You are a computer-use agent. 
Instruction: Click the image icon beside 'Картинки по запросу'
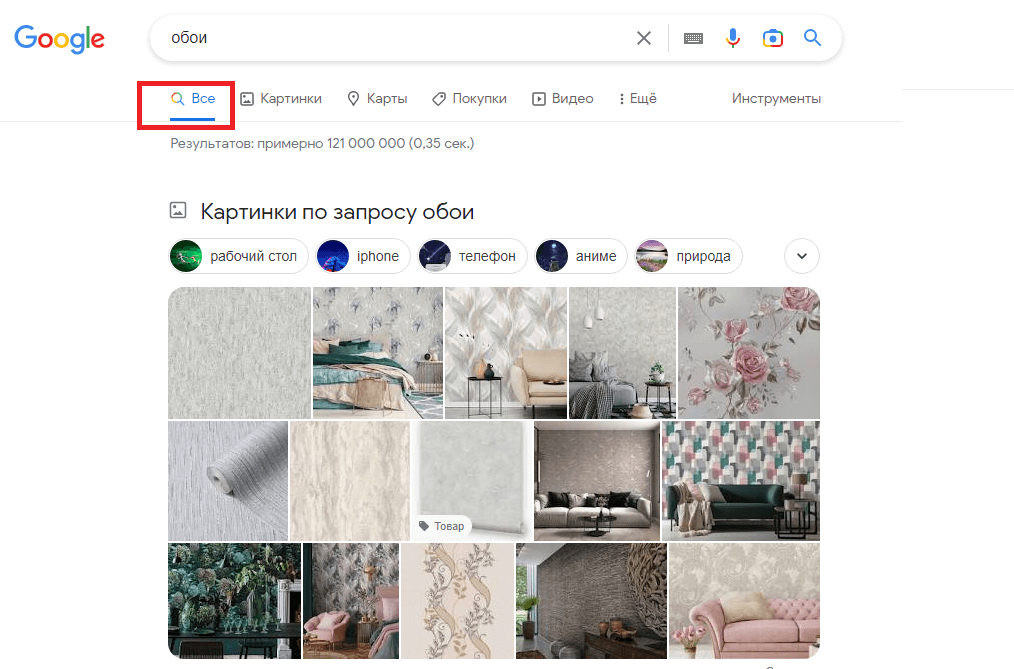(178, 210)
